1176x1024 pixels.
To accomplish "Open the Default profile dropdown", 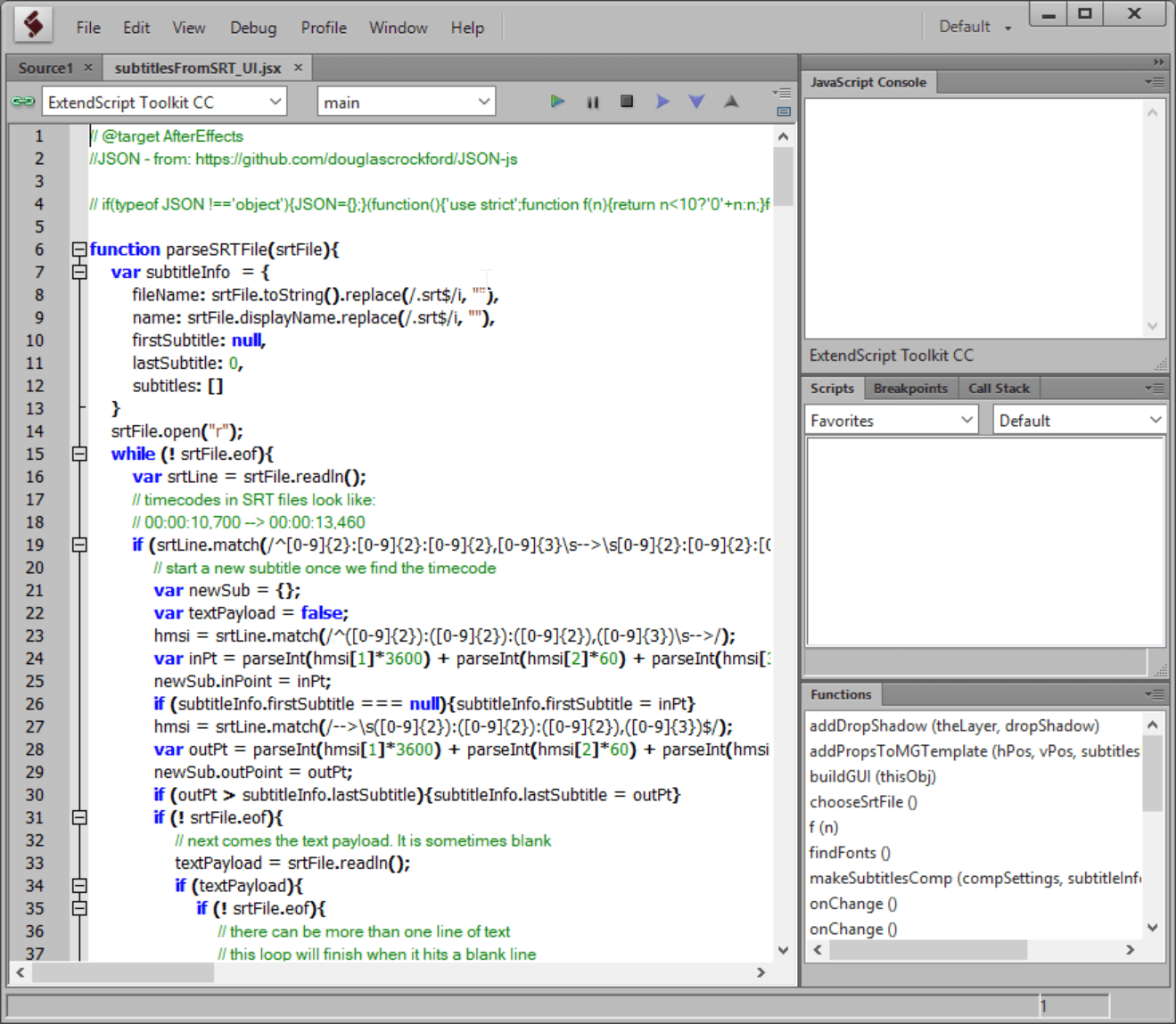I will [973, 27].
